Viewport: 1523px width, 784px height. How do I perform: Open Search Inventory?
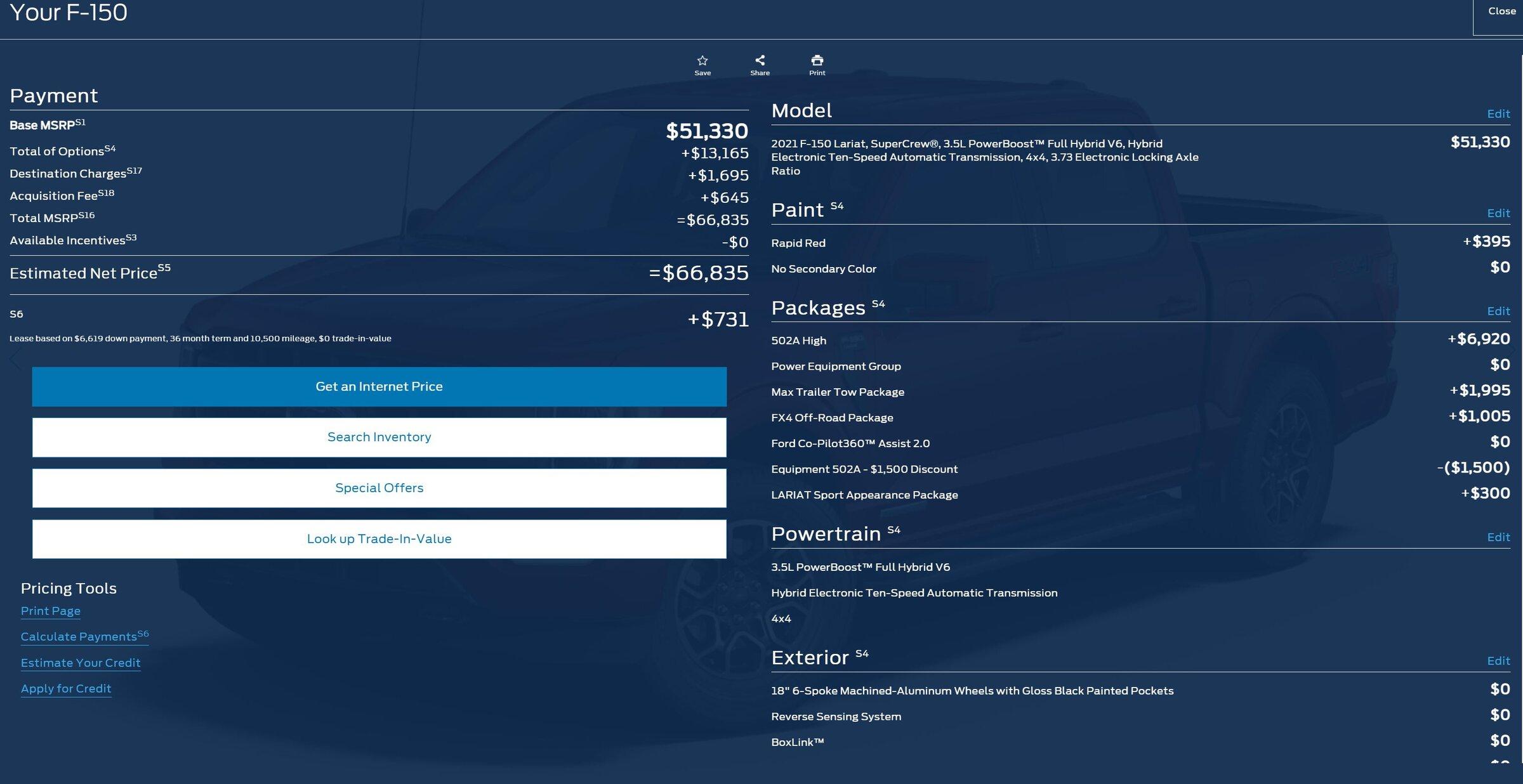379,437
